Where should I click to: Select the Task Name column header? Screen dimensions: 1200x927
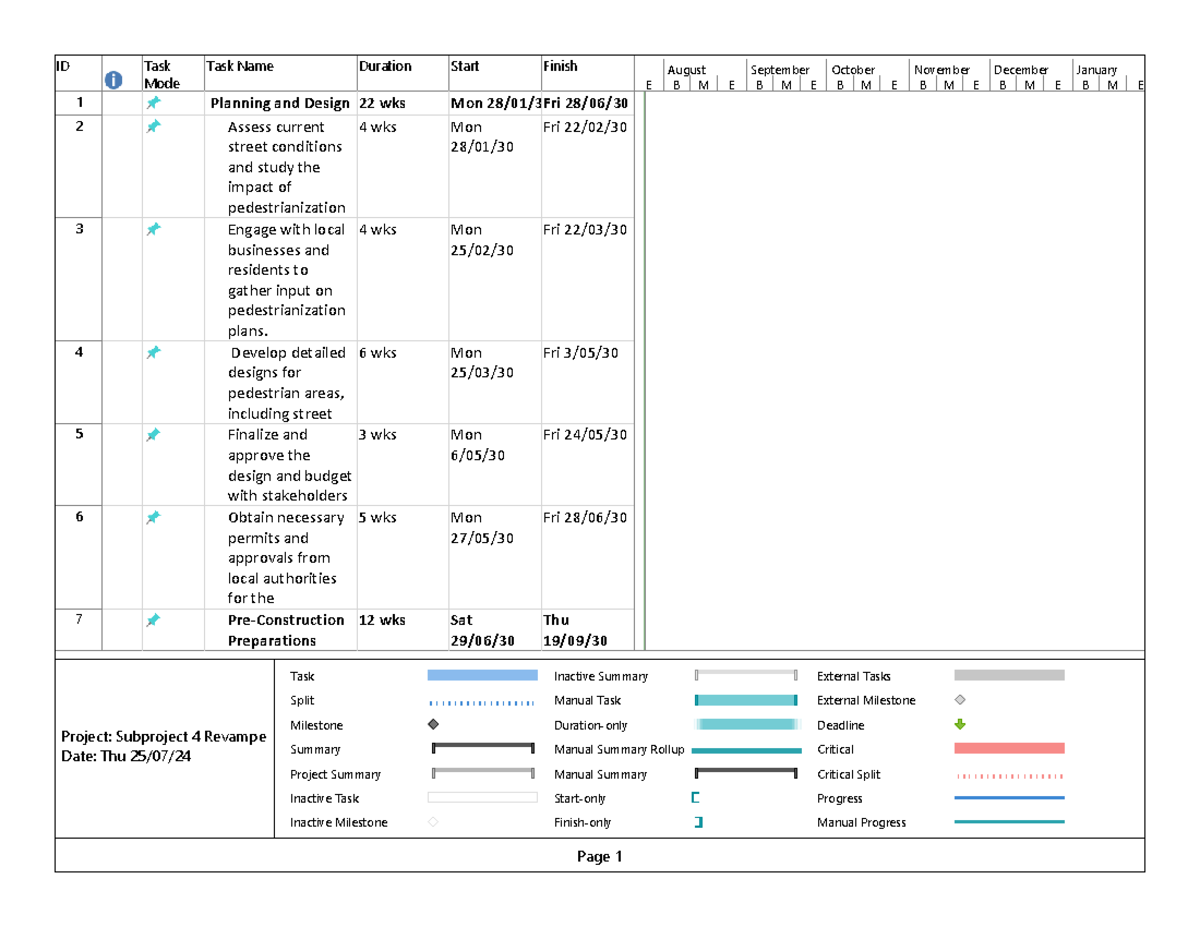240,66
